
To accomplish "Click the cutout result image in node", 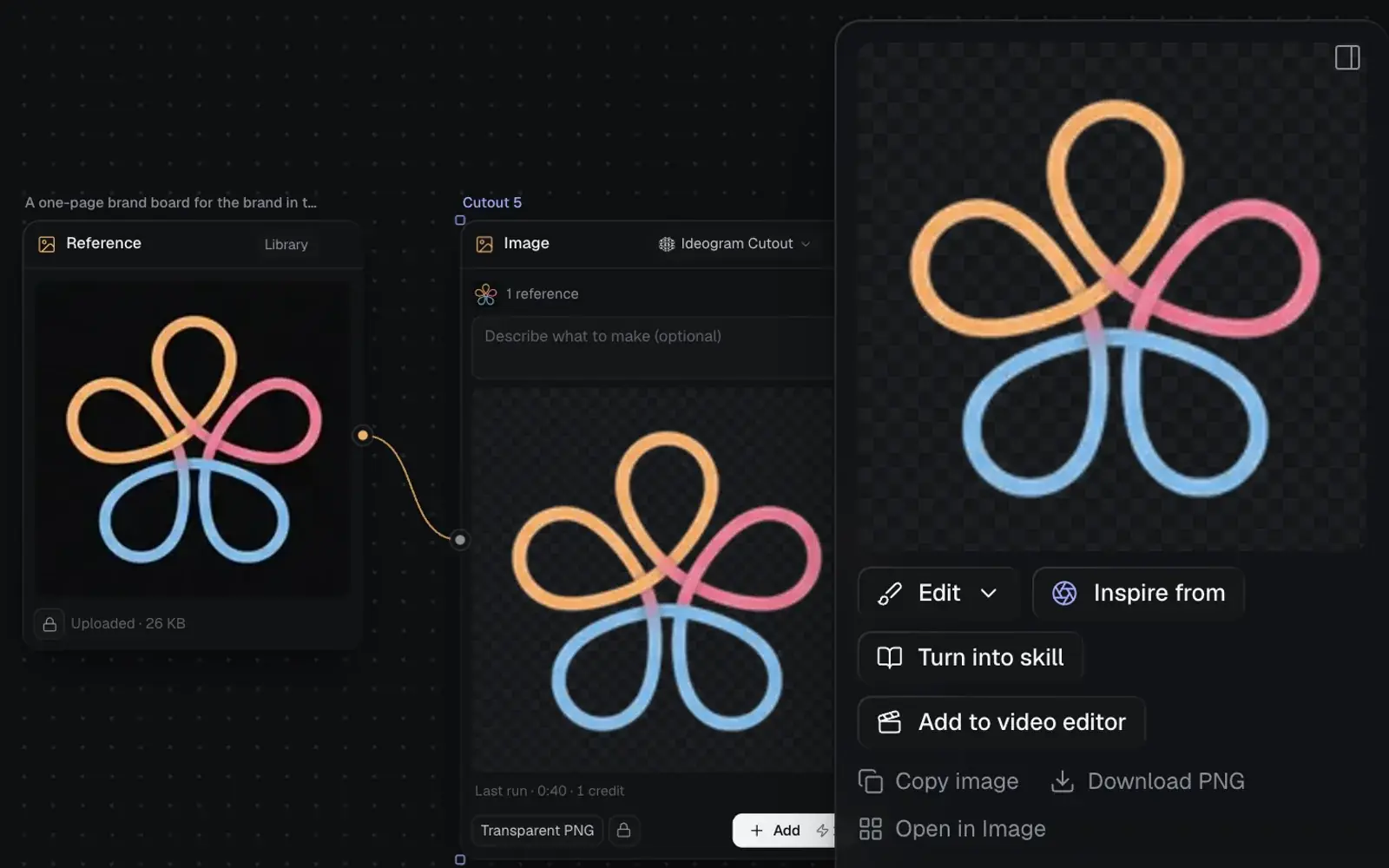I will 653,580.
